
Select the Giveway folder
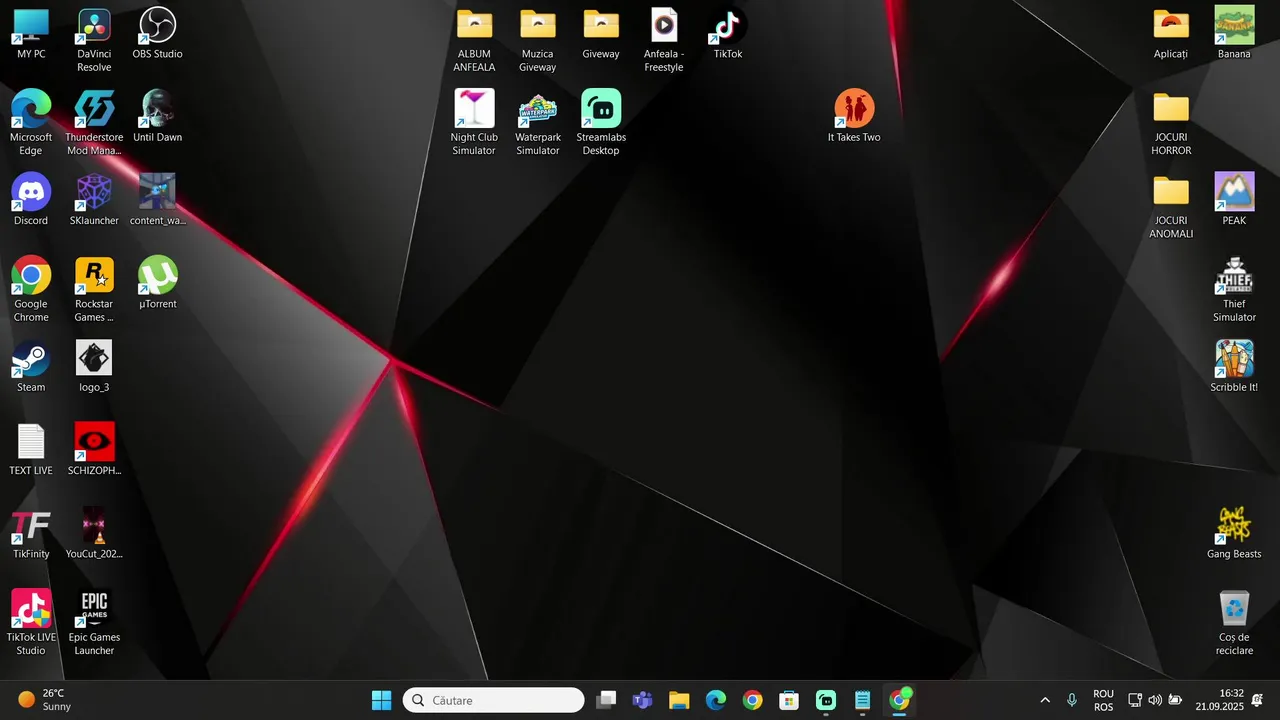[x=601, y=34]
